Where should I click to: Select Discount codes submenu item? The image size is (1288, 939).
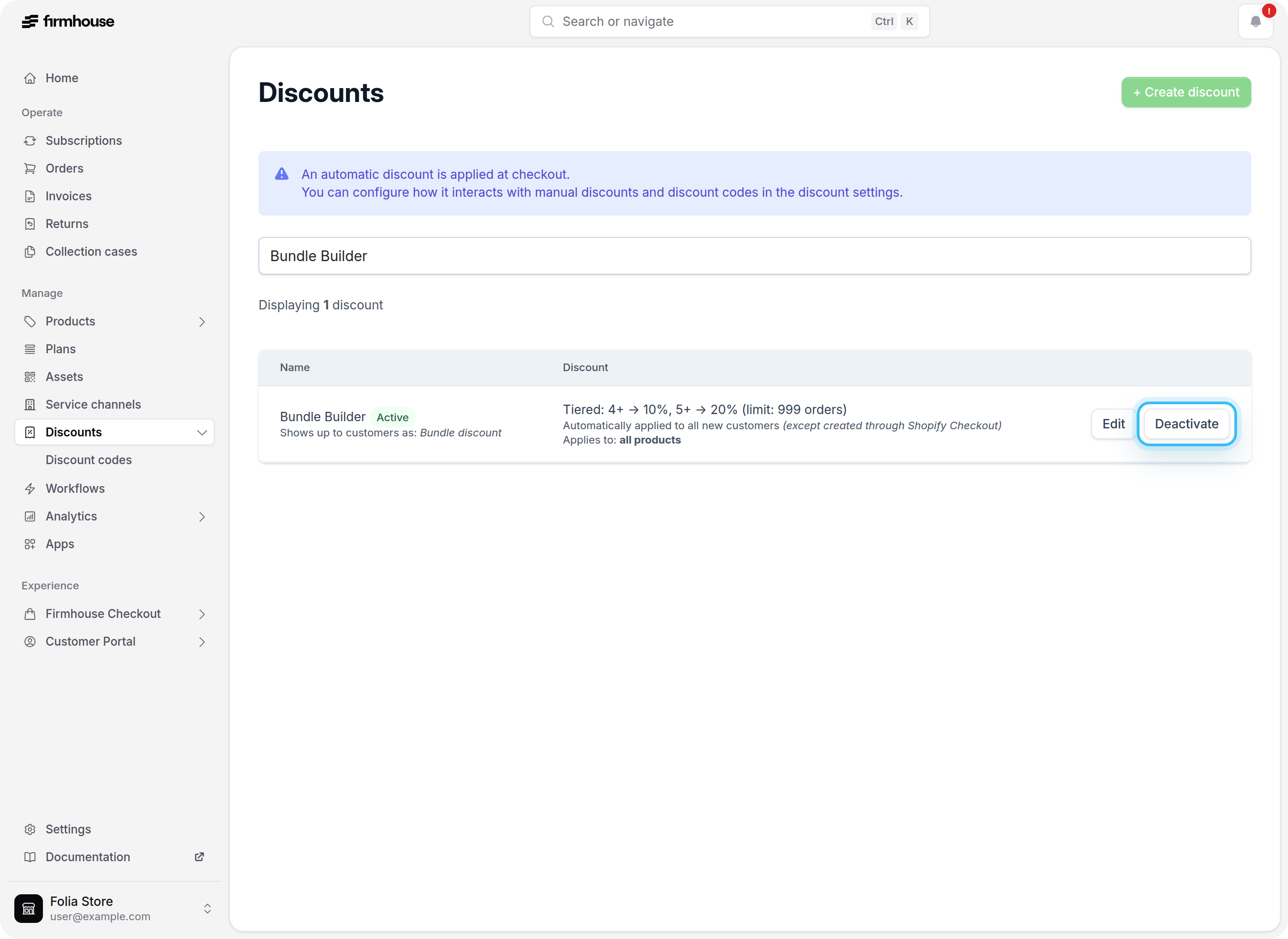click(89, 460)
